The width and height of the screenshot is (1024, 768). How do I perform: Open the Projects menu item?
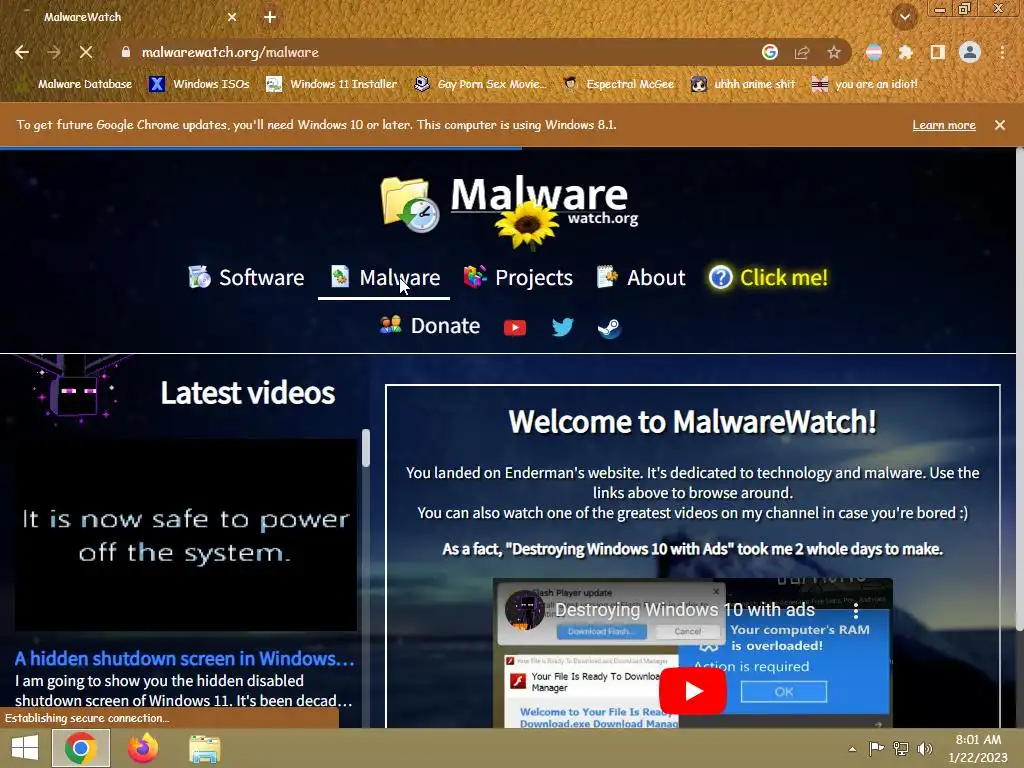tap(518, 278)
